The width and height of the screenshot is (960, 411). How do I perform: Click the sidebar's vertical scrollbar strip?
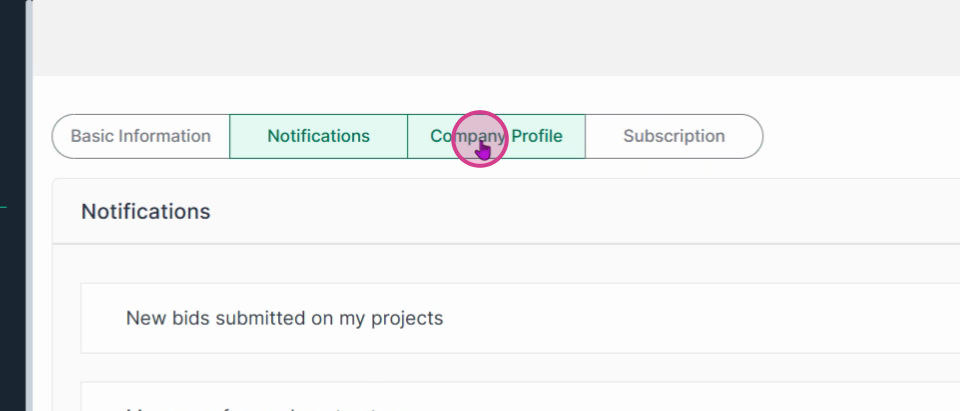(x=29, y=205)
